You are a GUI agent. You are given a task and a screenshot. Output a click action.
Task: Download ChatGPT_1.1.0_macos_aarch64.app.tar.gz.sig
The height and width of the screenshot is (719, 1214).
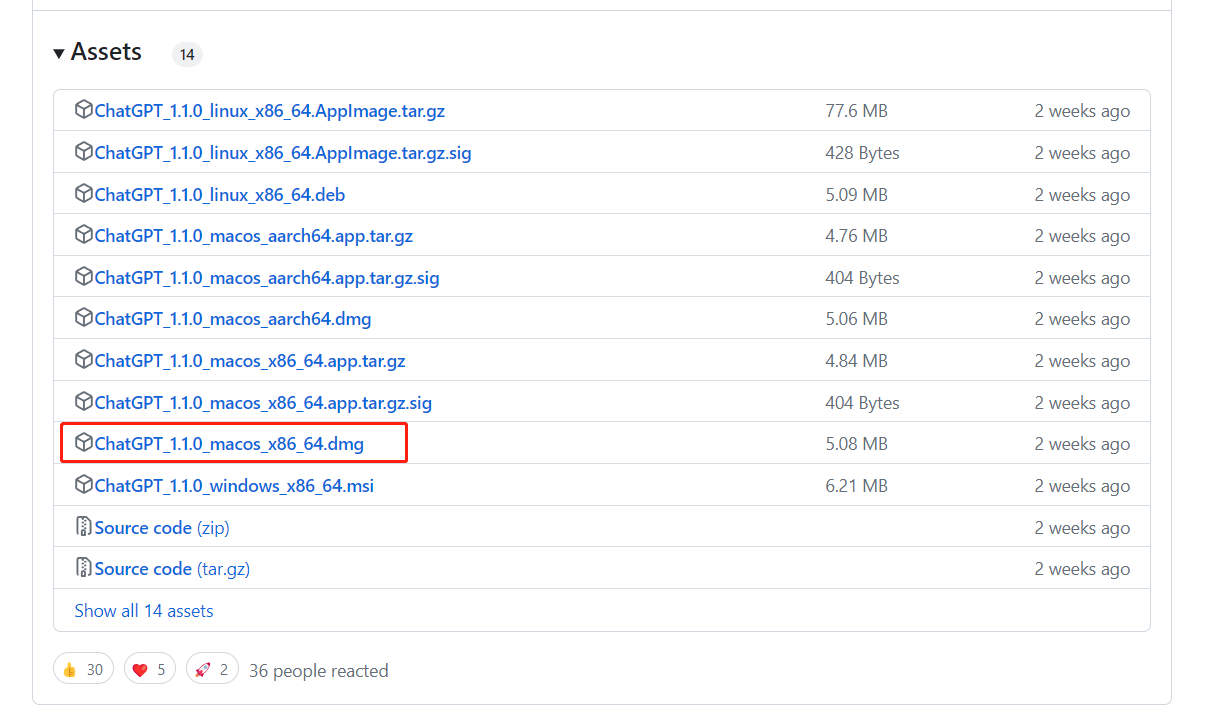click(267, 278)
